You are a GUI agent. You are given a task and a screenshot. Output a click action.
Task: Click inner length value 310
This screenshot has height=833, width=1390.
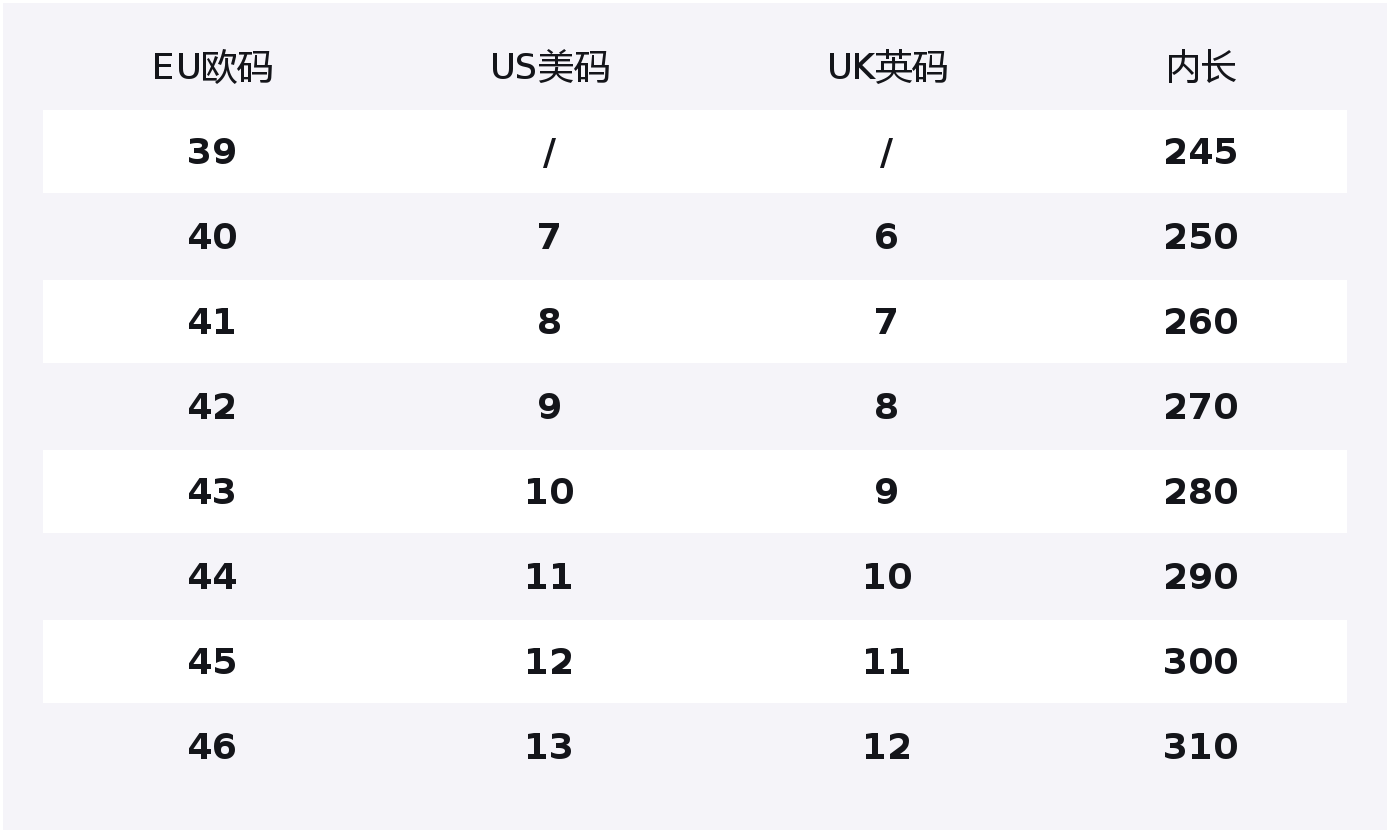click(x=1201, y=747)
